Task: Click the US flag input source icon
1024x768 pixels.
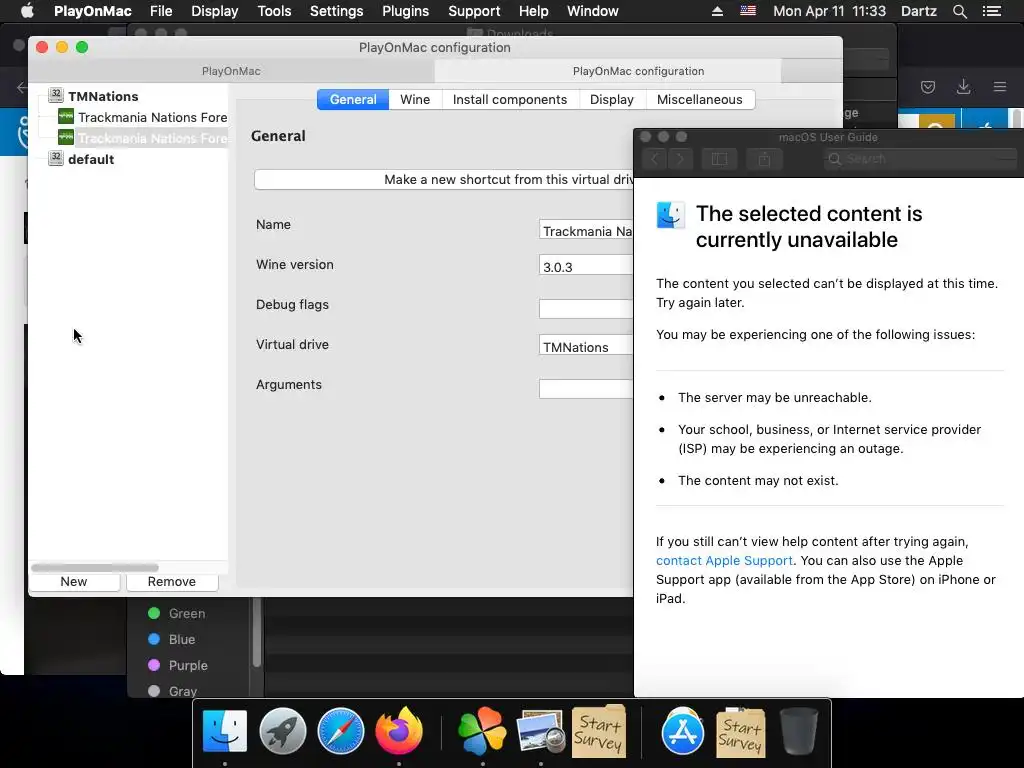Action: 748,11
